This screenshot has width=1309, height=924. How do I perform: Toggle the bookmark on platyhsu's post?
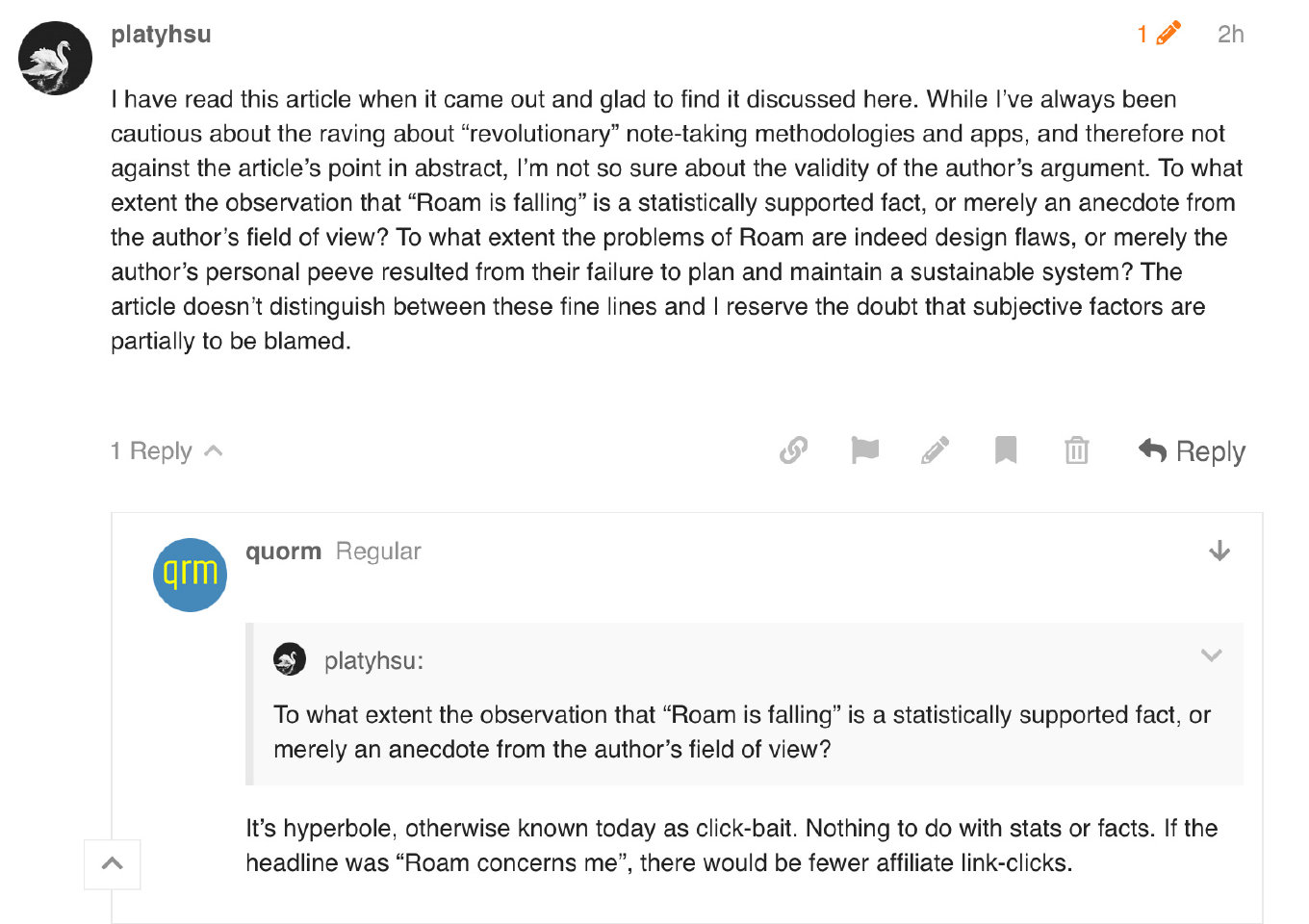(x=1006, y=450)
